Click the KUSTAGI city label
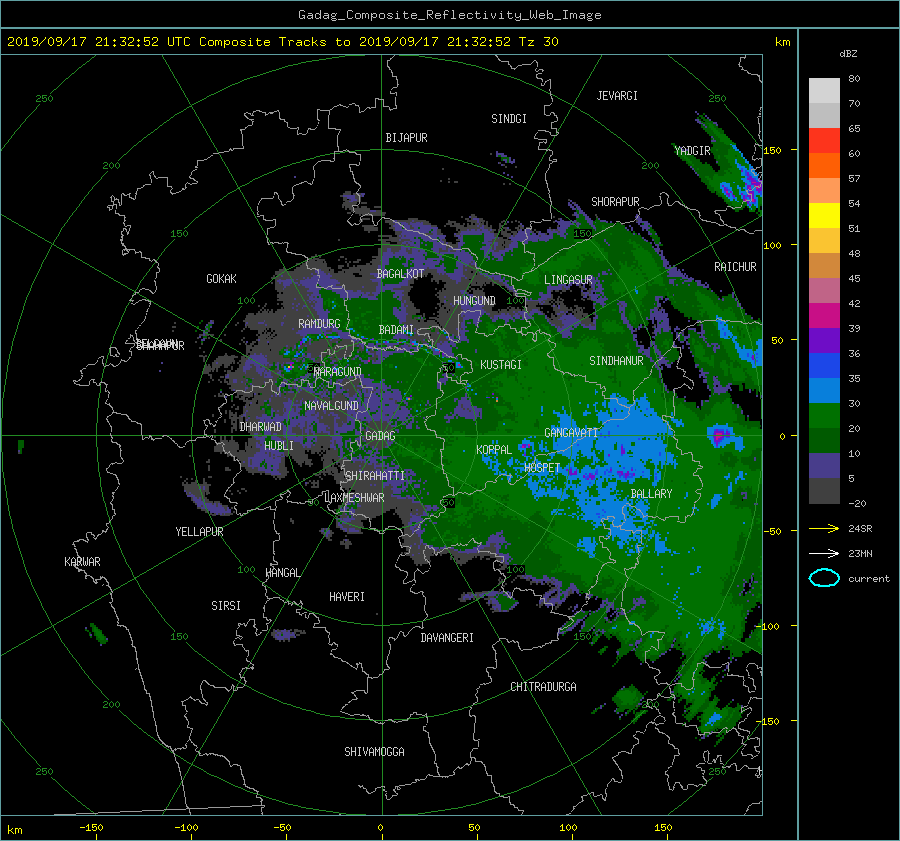Image resolution: width=900 pixels, height=841 pixels. [x=501, y=365]
